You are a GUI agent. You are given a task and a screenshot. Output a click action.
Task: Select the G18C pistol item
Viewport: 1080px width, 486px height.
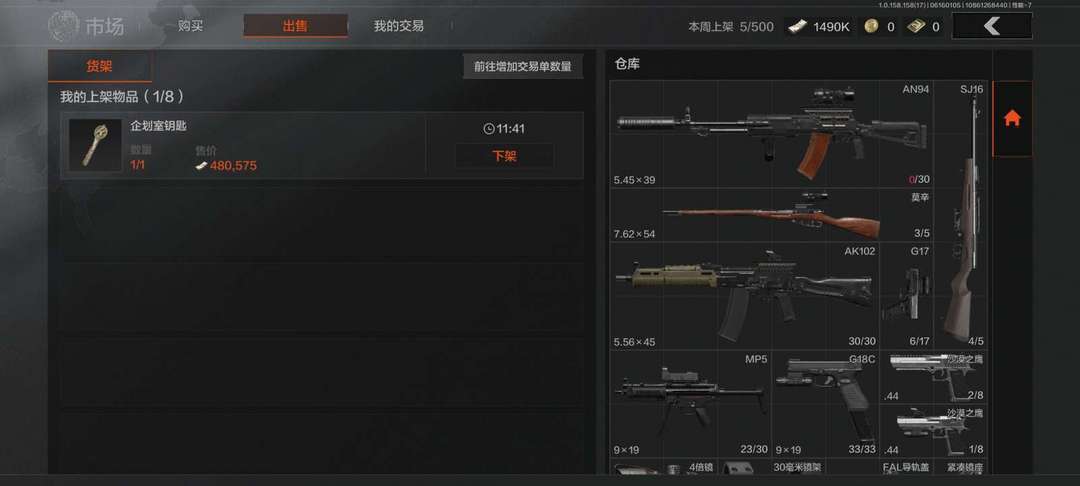[826, 404]
